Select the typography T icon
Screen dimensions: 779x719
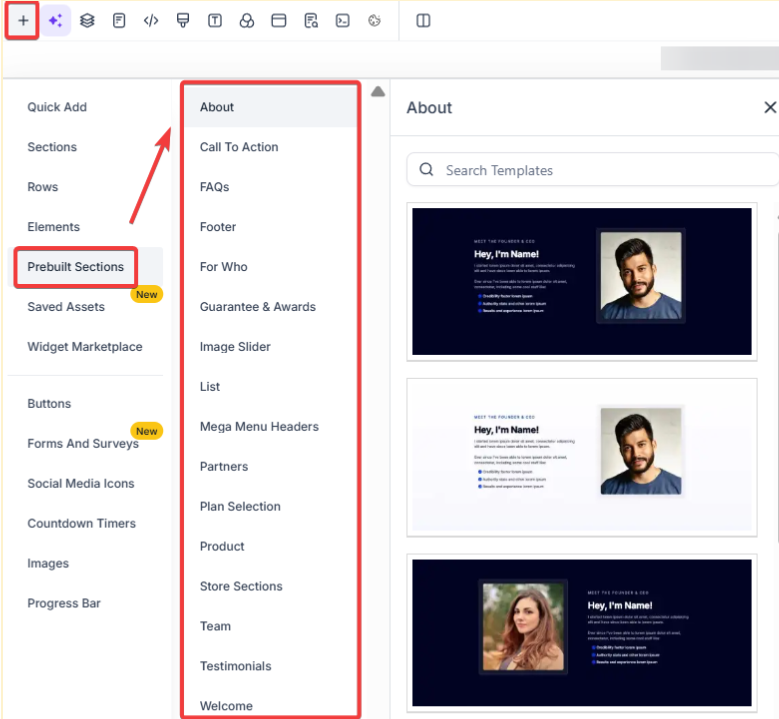215,21
